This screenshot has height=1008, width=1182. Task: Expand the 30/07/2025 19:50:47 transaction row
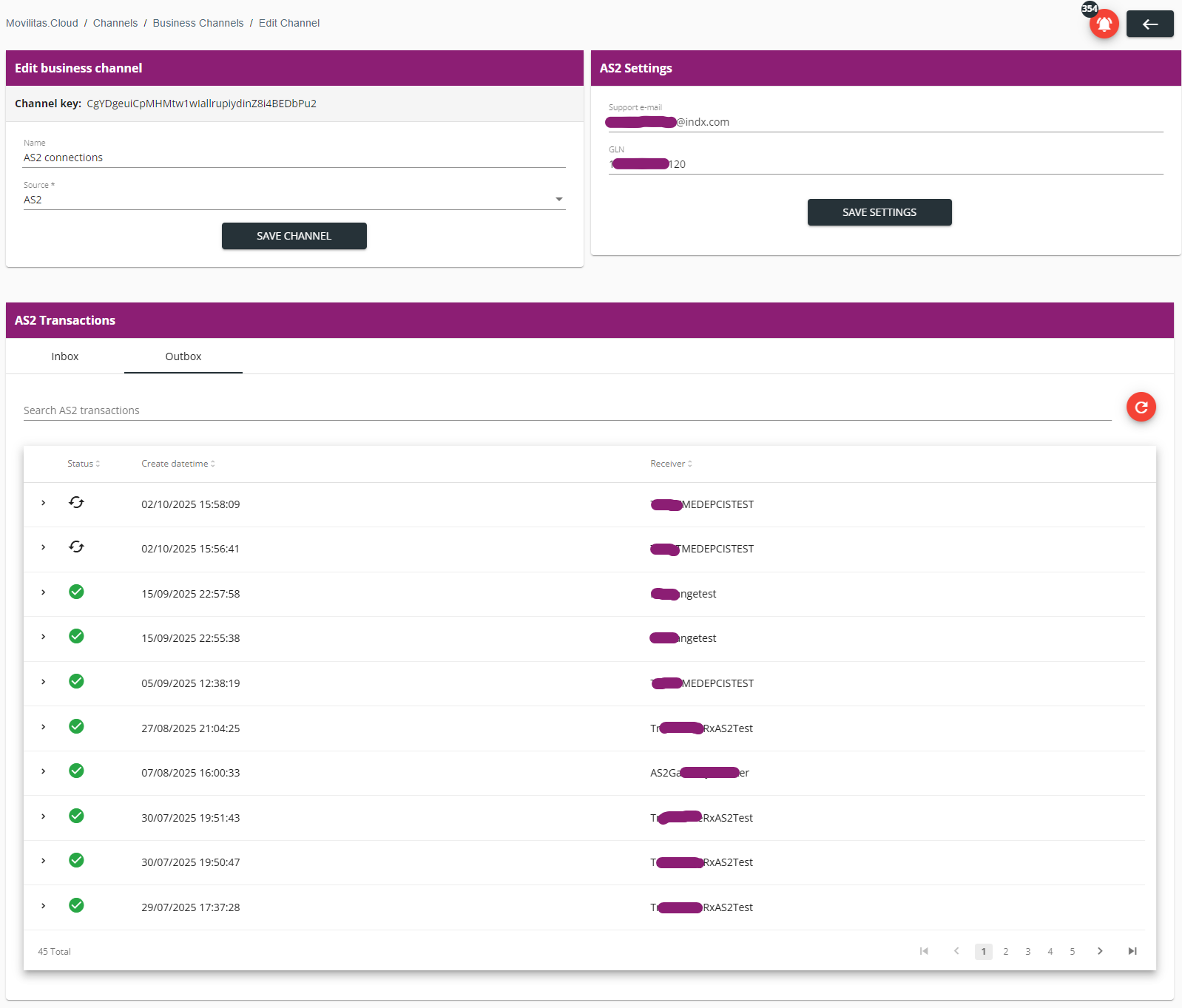point(44,861)
